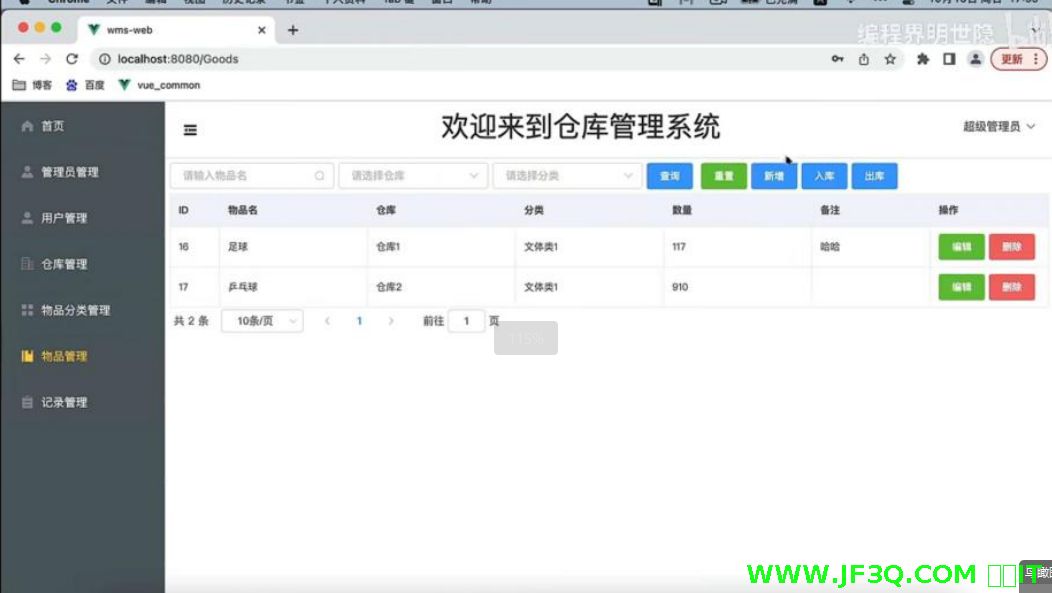Open the browser extensions puzzle icon

coord(923,59)
